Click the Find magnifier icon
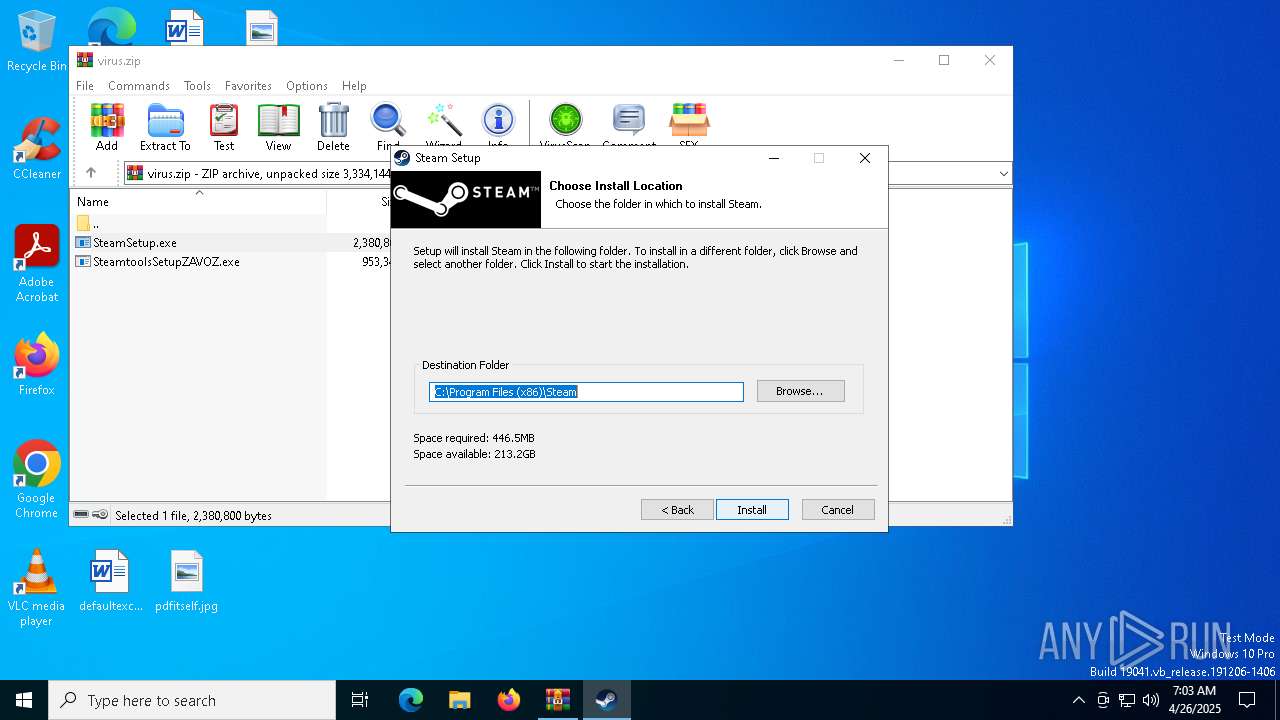Viewport: 1280px width, 720px height. (x=388, y=127)
